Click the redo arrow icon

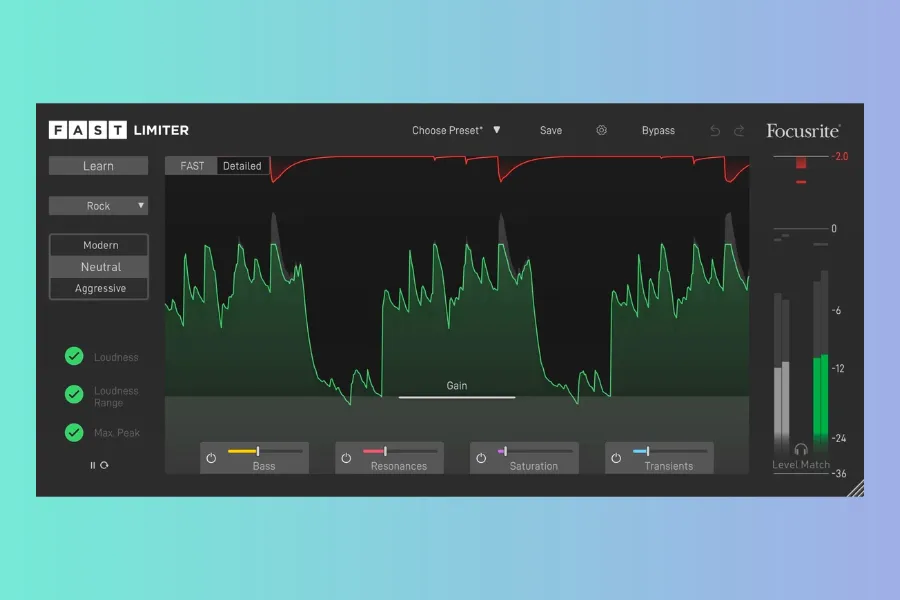[x=739, y=131]
